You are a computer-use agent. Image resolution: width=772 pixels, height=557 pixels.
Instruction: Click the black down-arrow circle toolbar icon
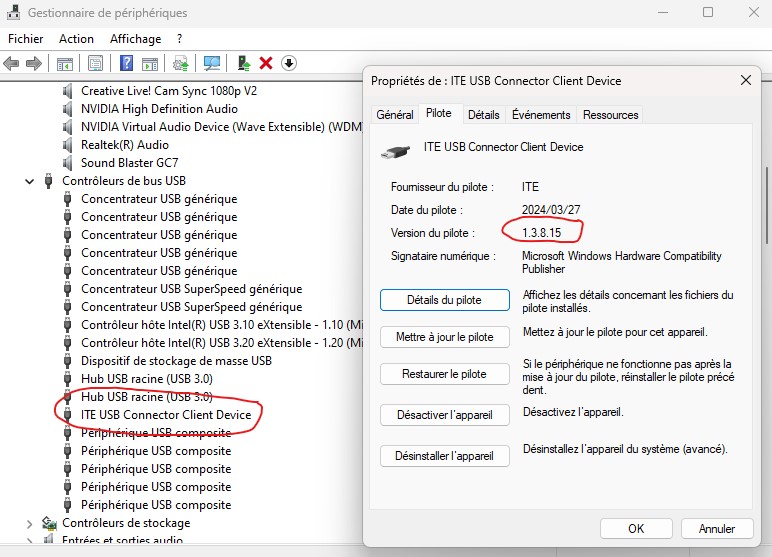289,63
